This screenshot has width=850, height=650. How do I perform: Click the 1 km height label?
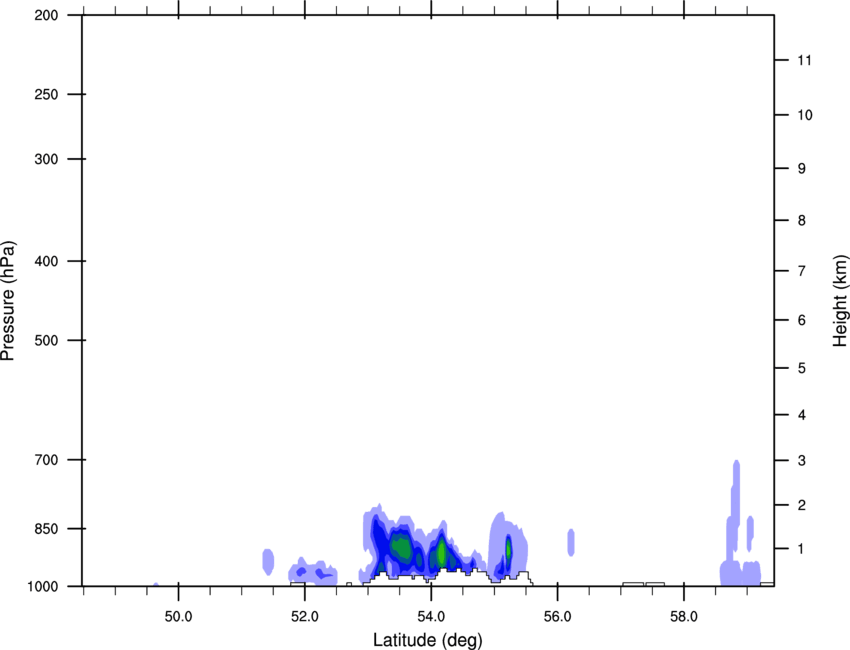(x=802, y=549)
